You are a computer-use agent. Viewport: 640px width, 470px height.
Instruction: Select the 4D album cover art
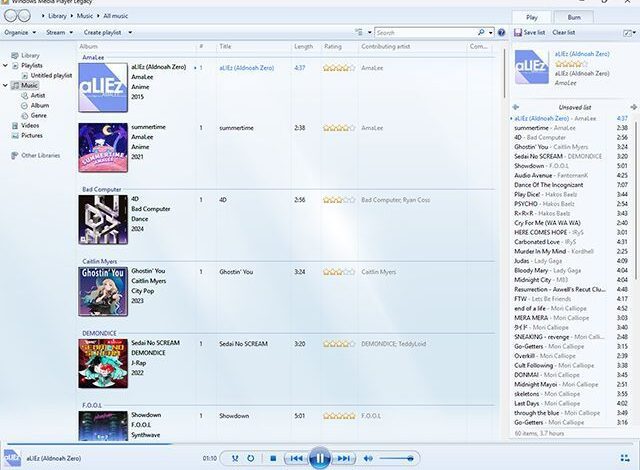(103, 219)
